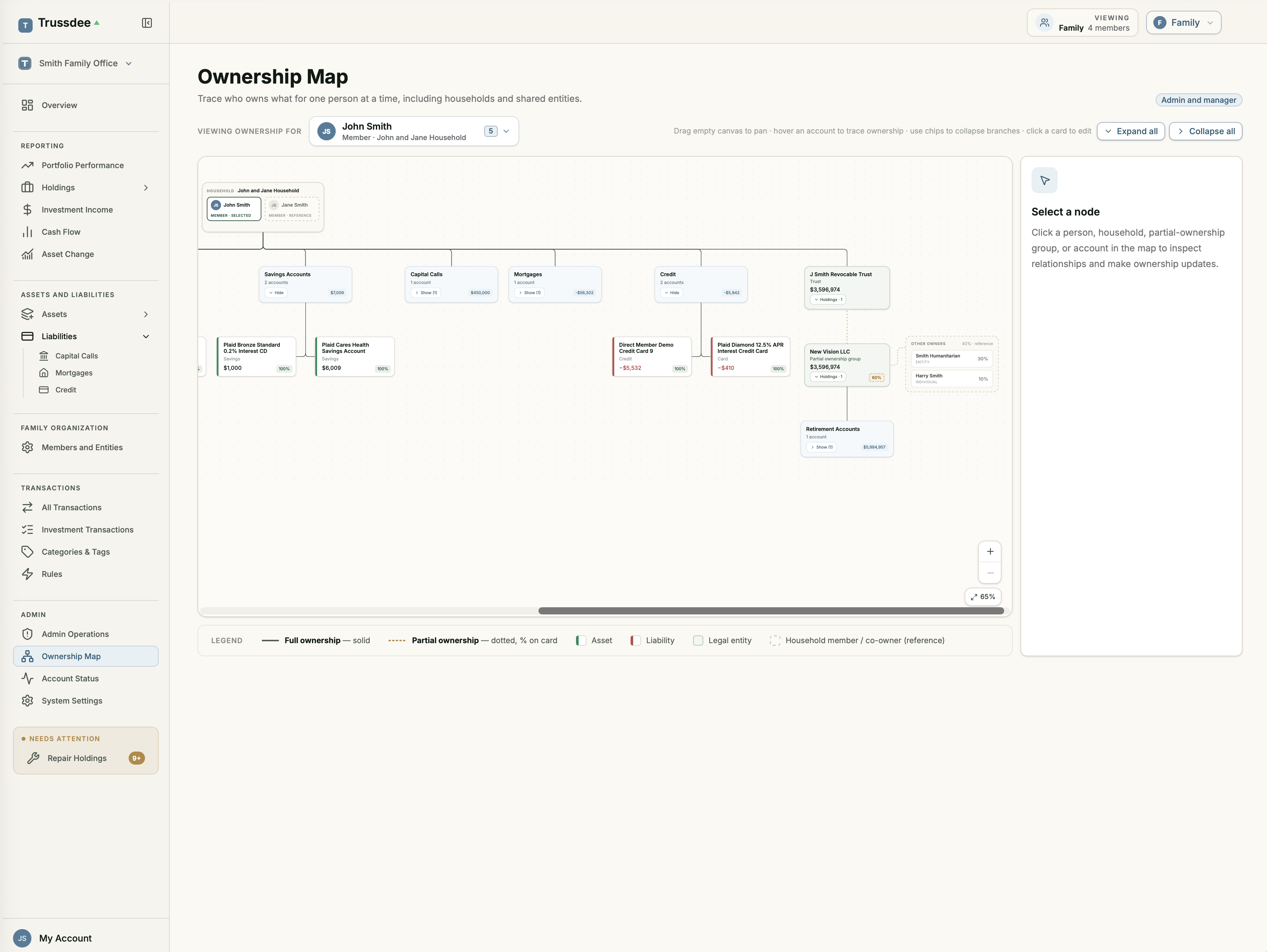Collapse the sidebar with the panel icon
Screen dimensions: 1267x952
(x=147, y=23)
